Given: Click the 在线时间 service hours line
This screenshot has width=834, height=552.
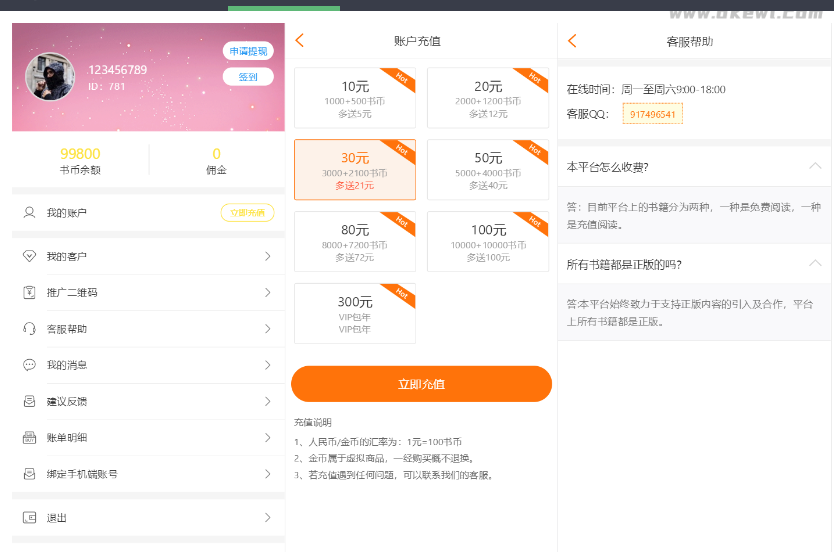Looking at the screenshot, I should (x=646, y=89).
